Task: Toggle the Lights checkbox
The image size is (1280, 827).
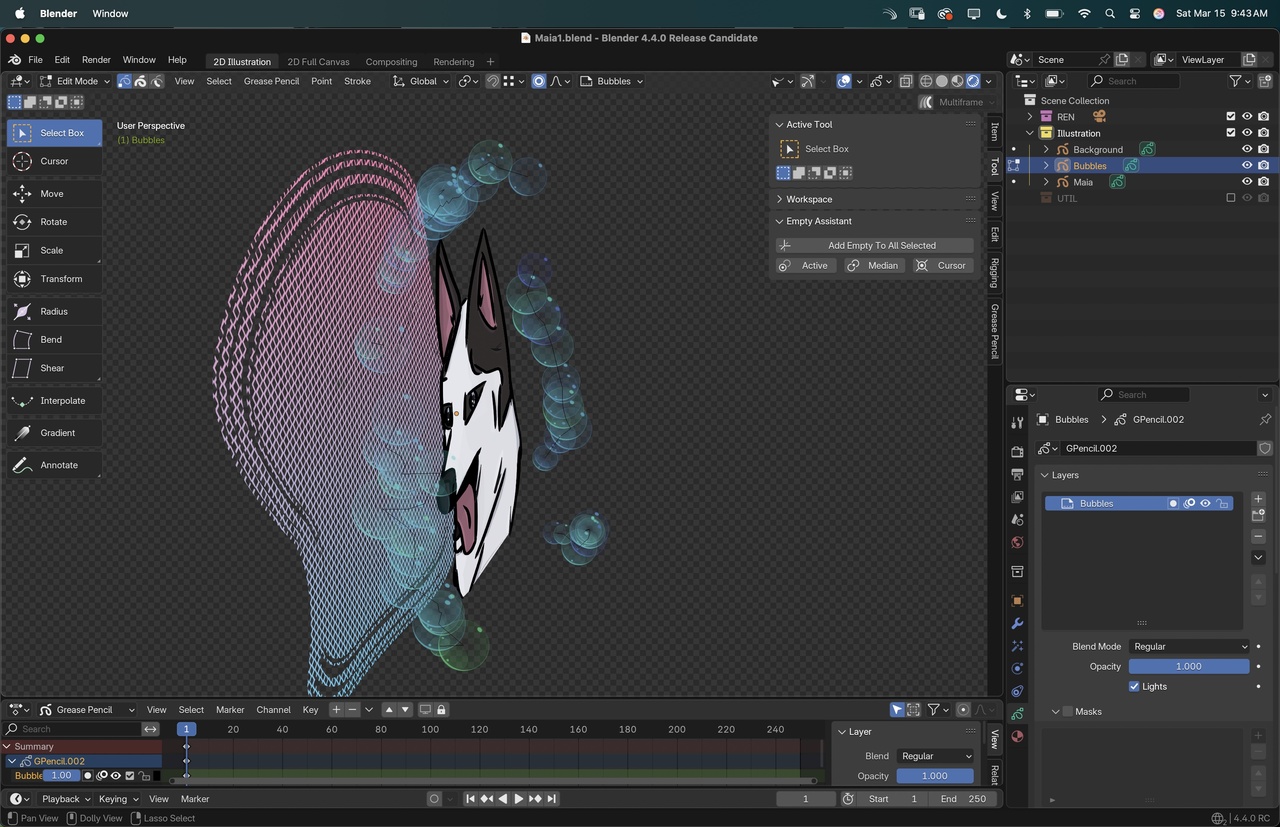Action: 1134,687
